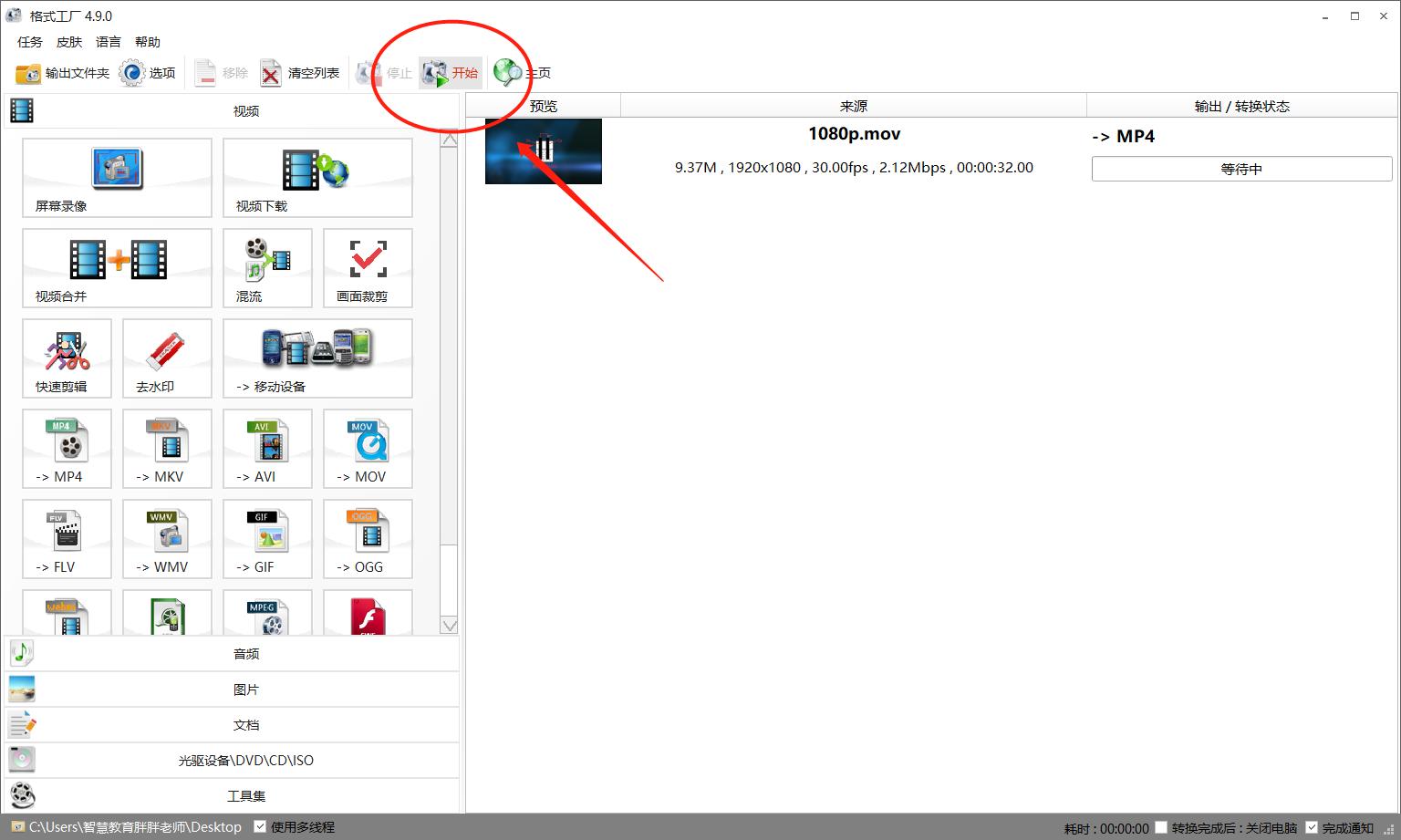This screenshot has width=1401, height=840.
Task: Collapse the 视频 category panel
Action: point(232,110)
